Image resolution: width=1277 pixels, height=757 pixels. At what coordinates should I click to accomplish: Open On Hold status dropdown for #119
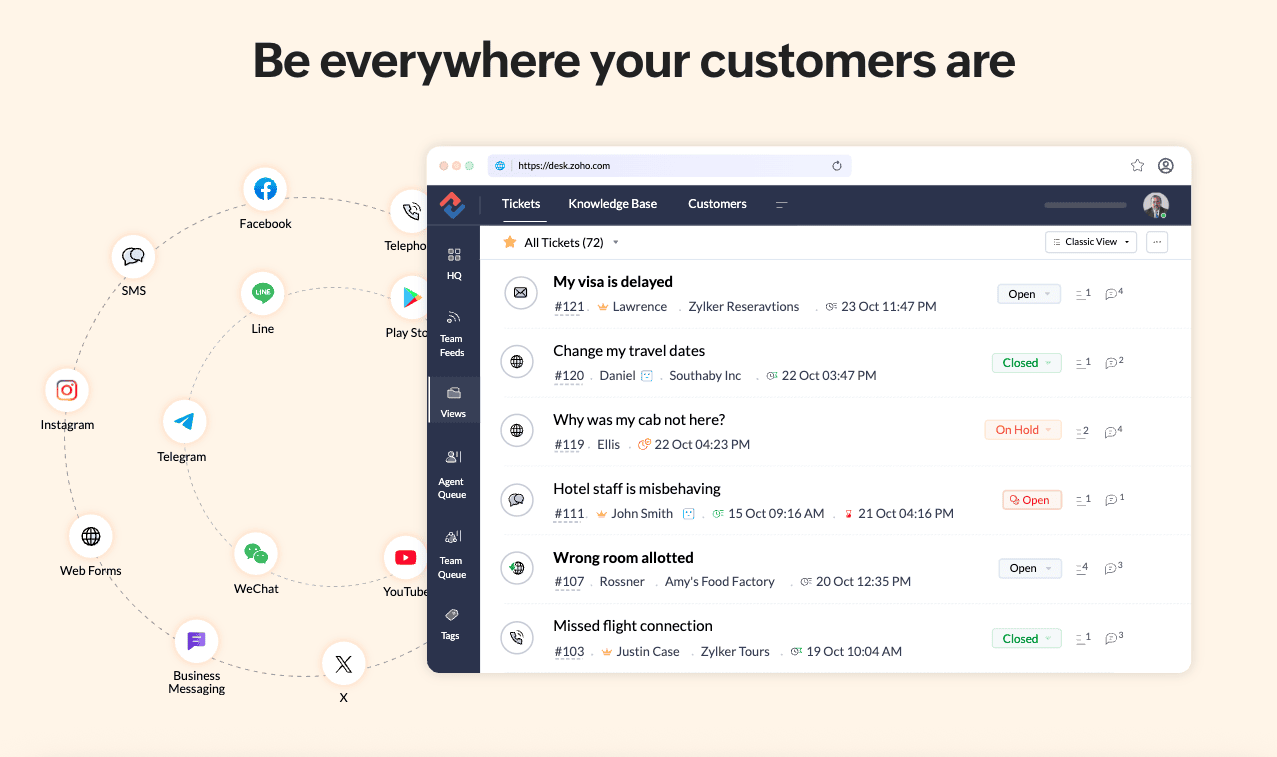click(x=1023, y=430)
